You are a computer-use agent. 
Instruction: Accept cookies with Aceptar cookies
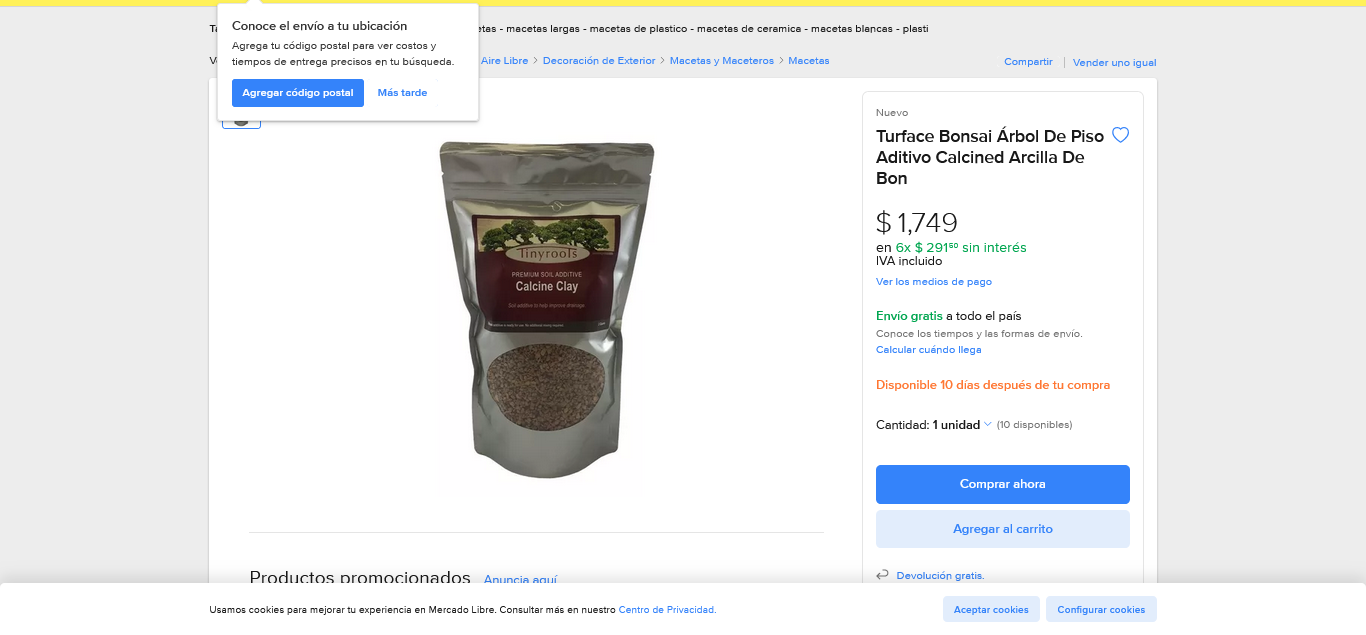click(990, 609)
